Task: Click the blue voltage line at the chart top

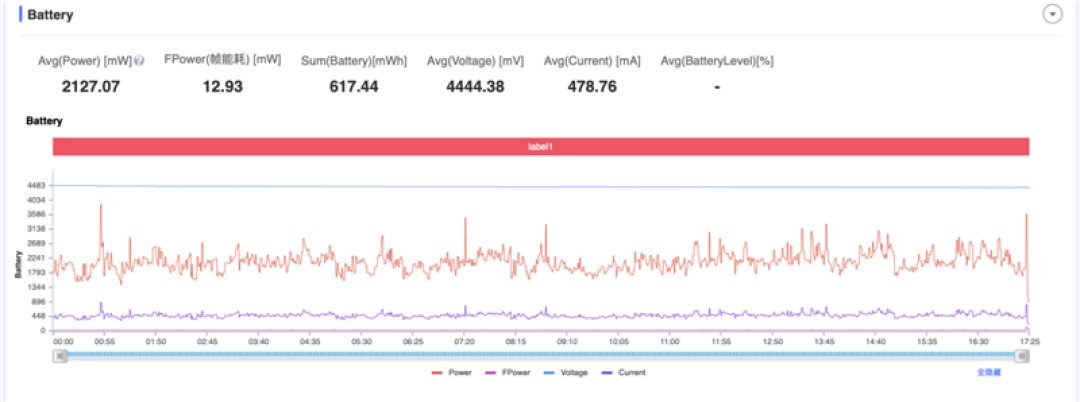Action: pos(541,187)
